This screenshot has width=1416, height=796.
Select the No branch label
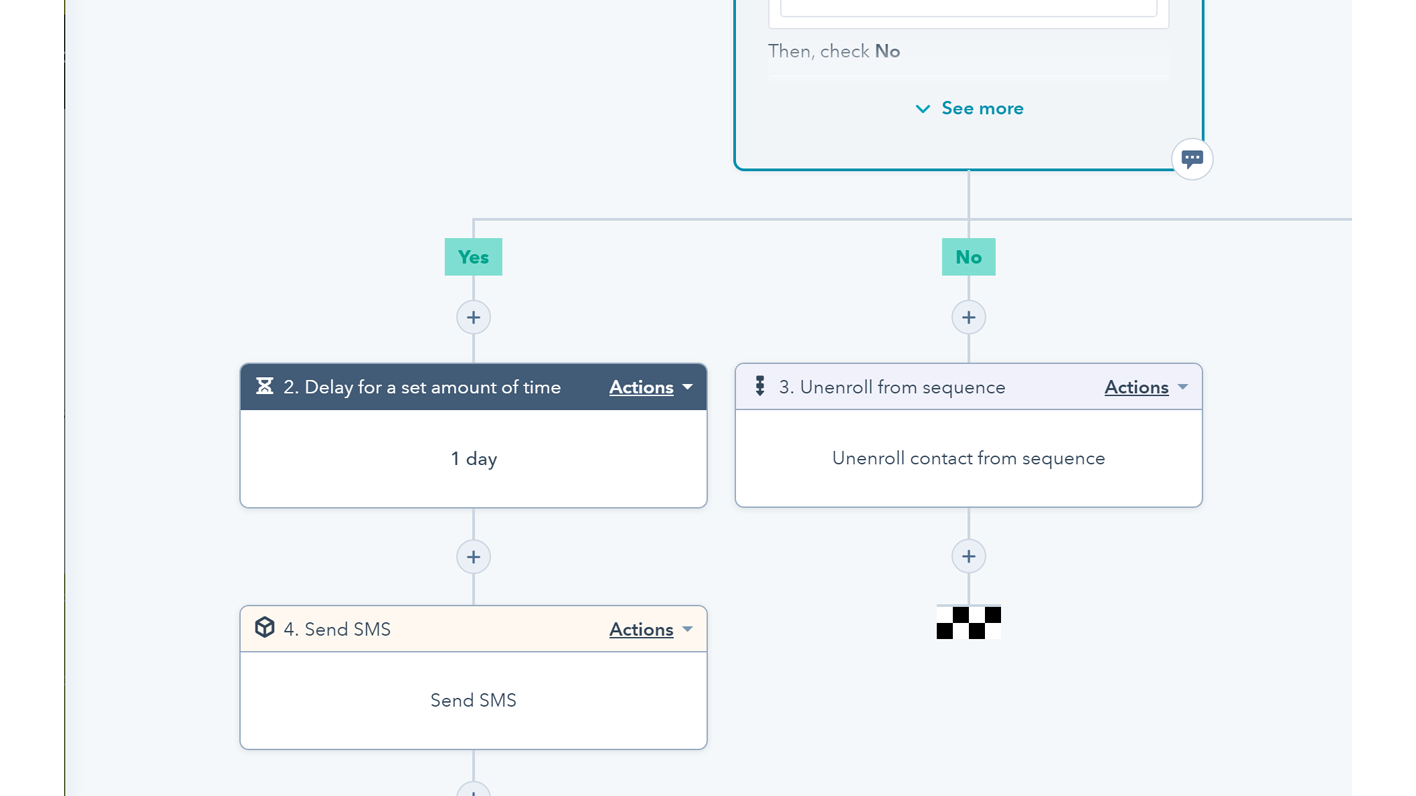coord(968,257)
